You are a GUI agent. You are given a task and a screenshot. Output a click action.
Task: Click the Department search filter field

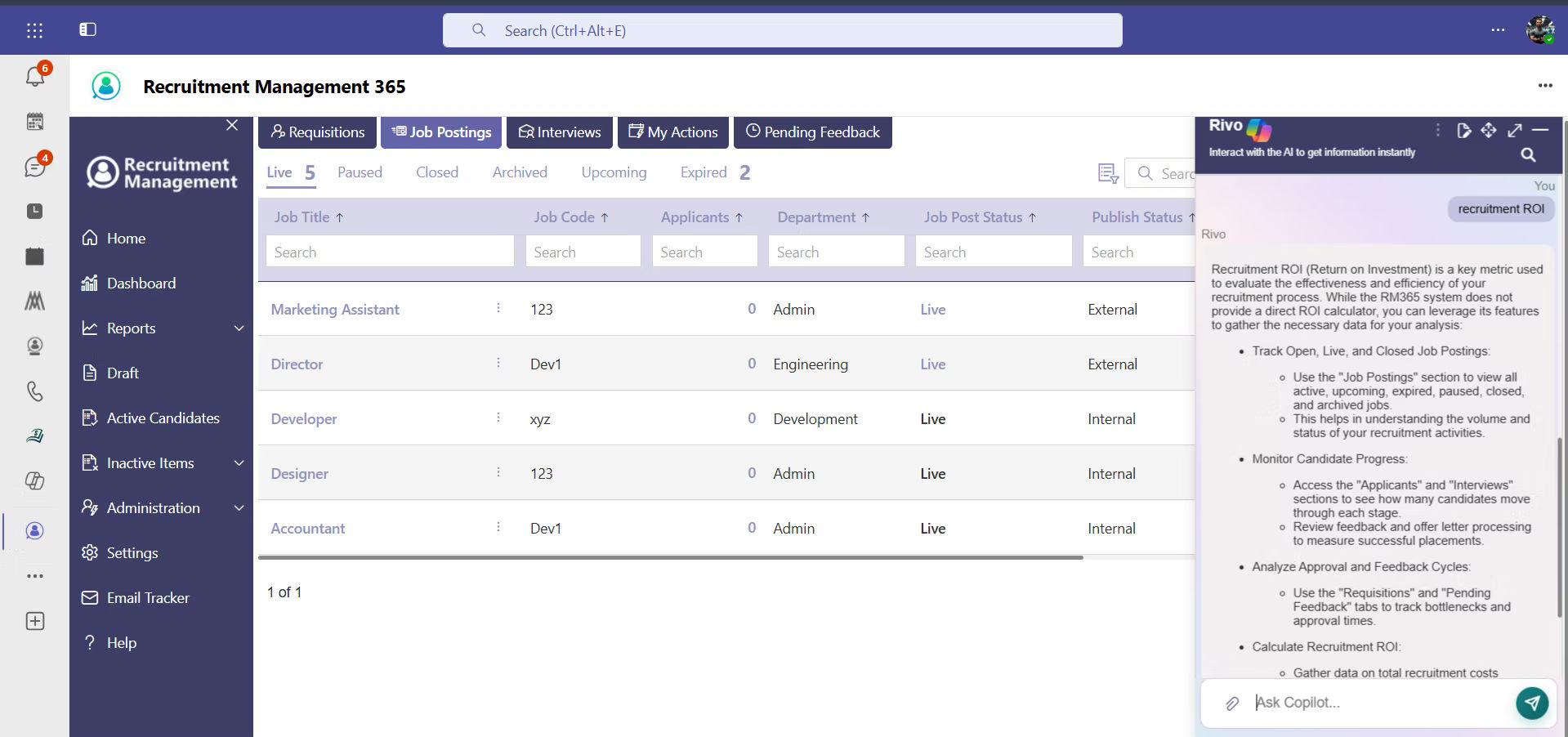click(x=836, y=252)
